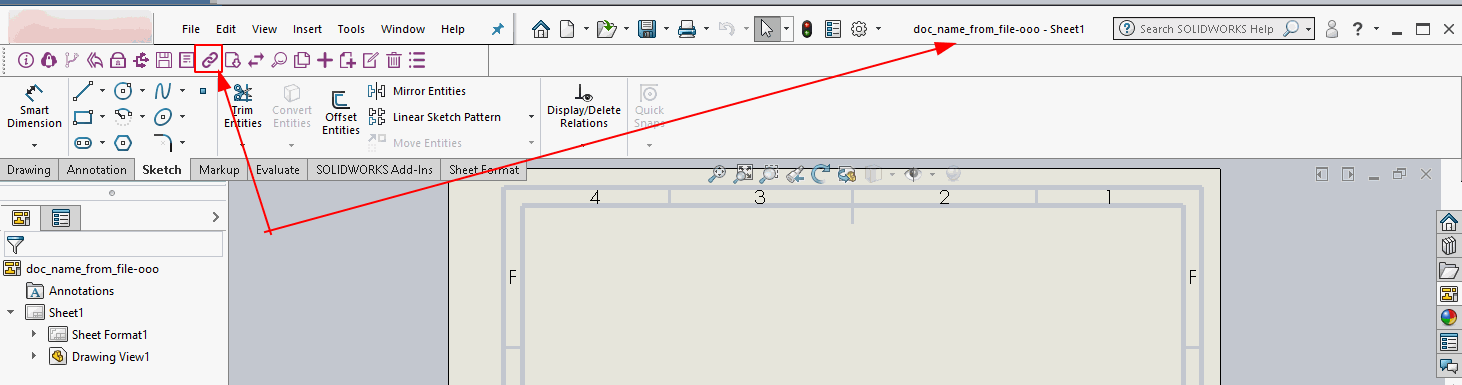Switch to the Annotation tab

point(97,170)
